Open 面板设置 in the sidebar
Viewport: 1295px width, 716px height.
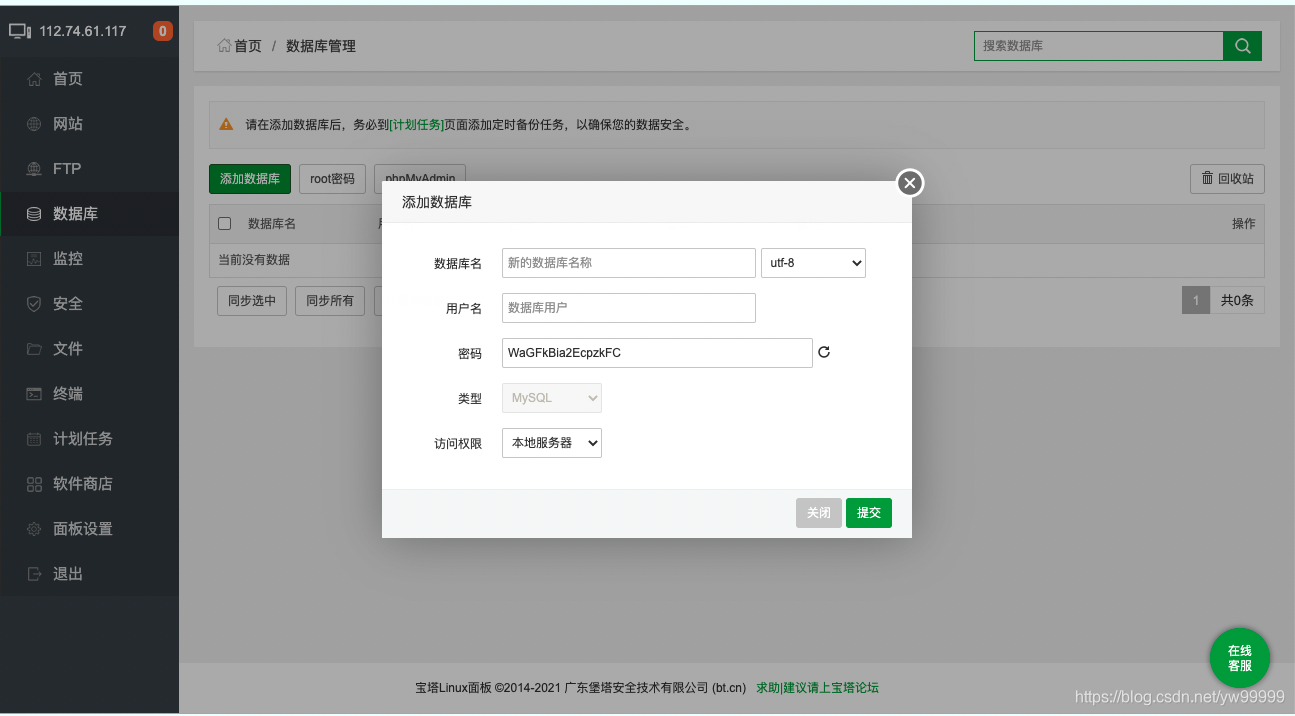[83, 529]
